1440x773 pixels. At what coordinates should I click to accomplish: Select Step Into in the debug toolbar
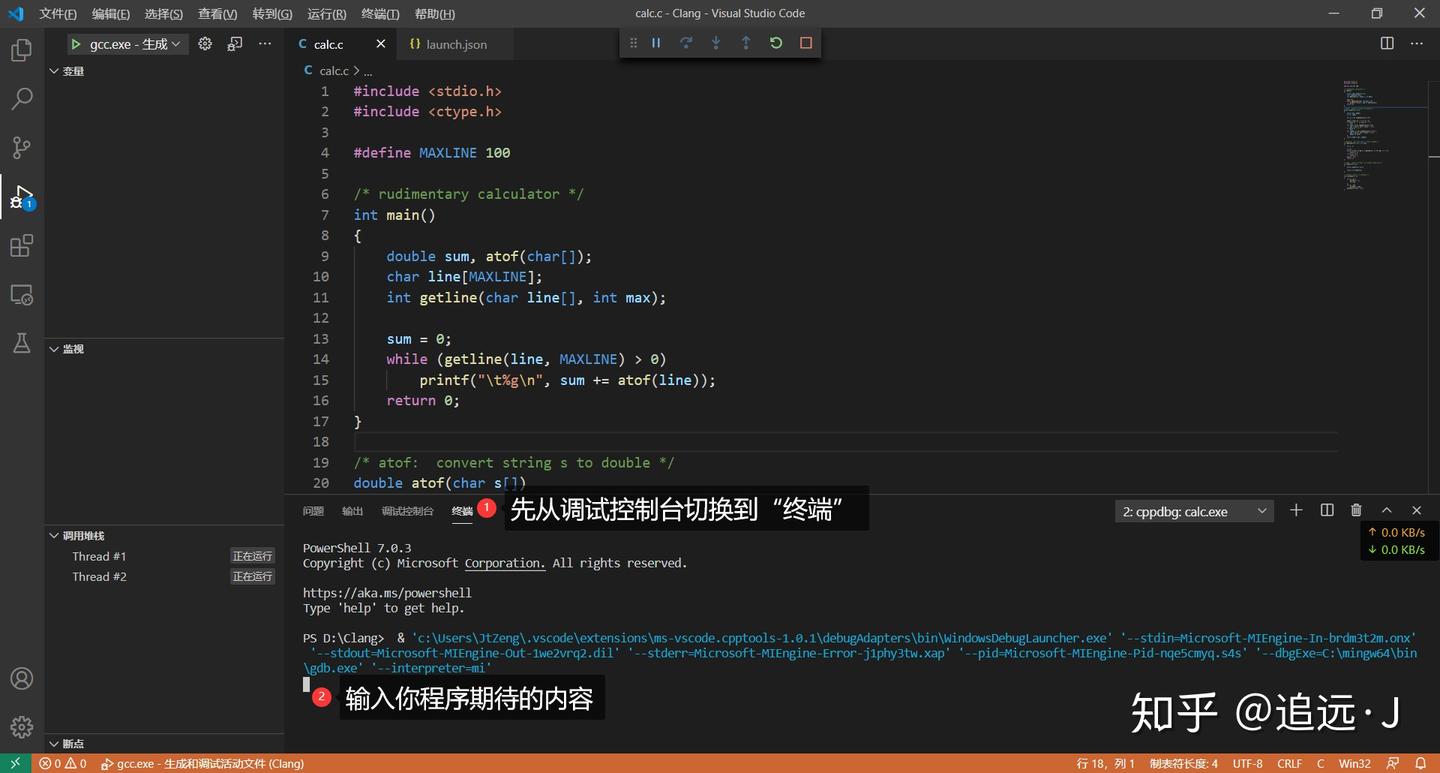pos(716,43)
